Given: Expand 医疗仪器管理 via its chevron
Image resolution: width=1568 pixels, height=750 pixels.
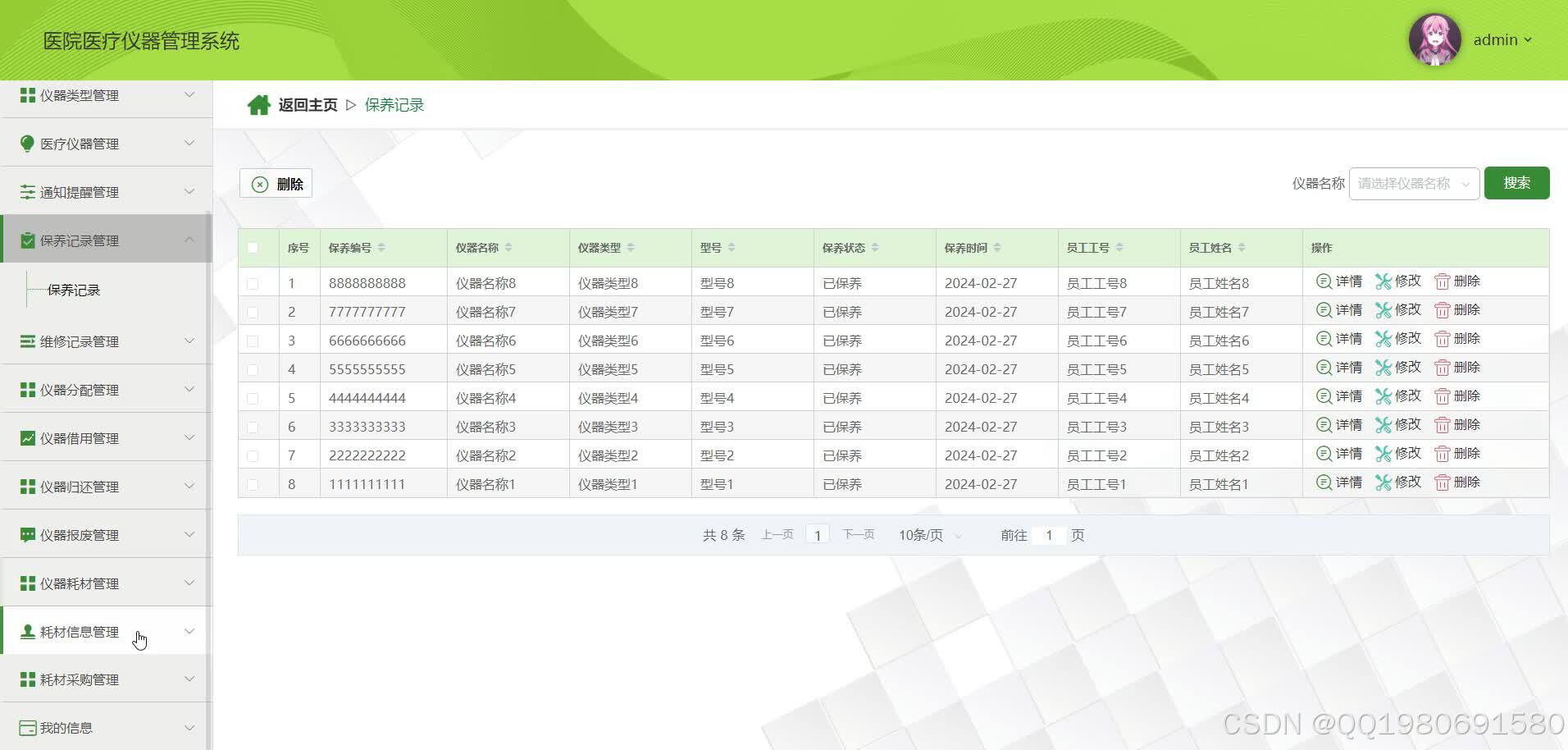Looking at the screenshot, I should coord(189,144).
